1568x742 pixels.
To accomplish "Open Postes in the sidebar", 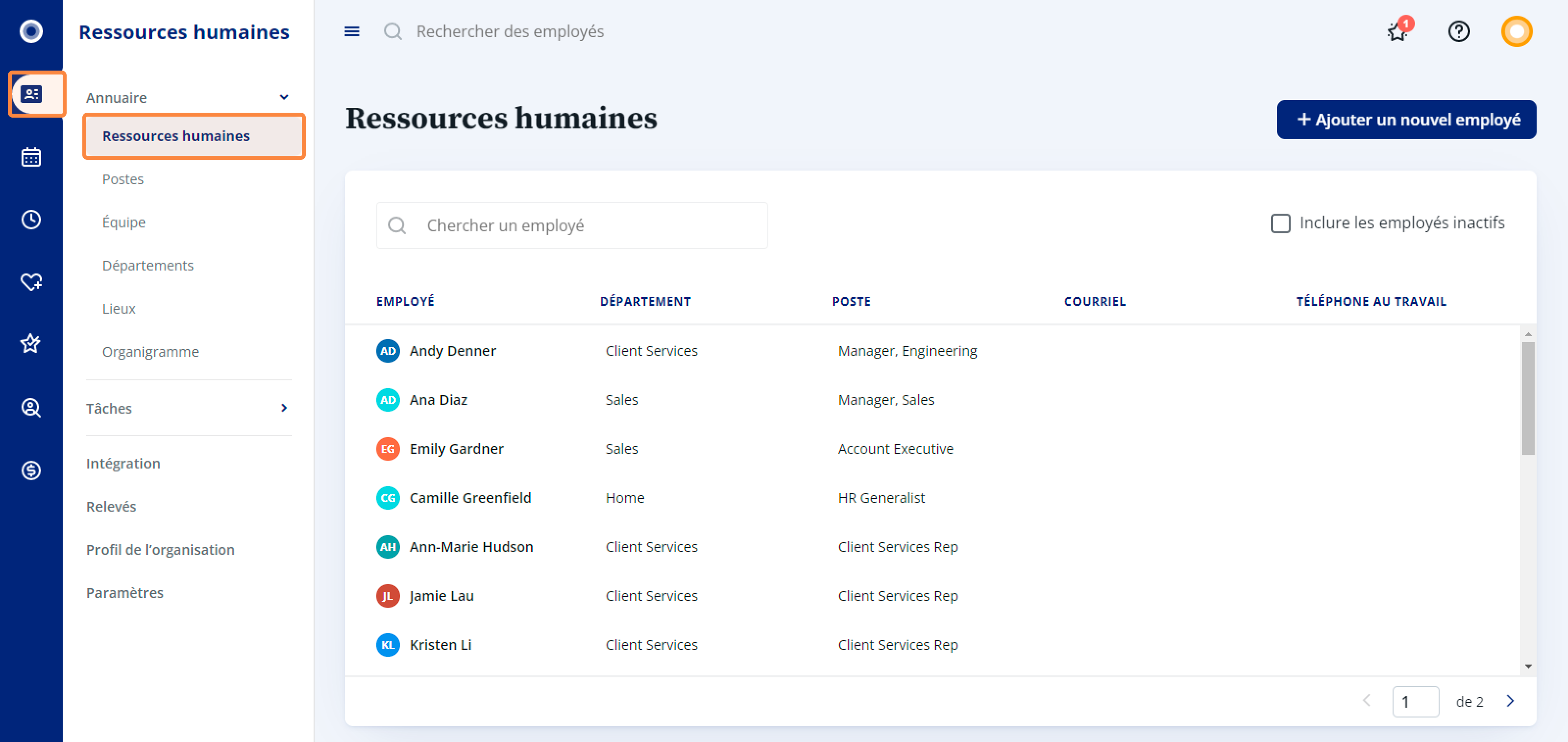I will tap(123, 179).
